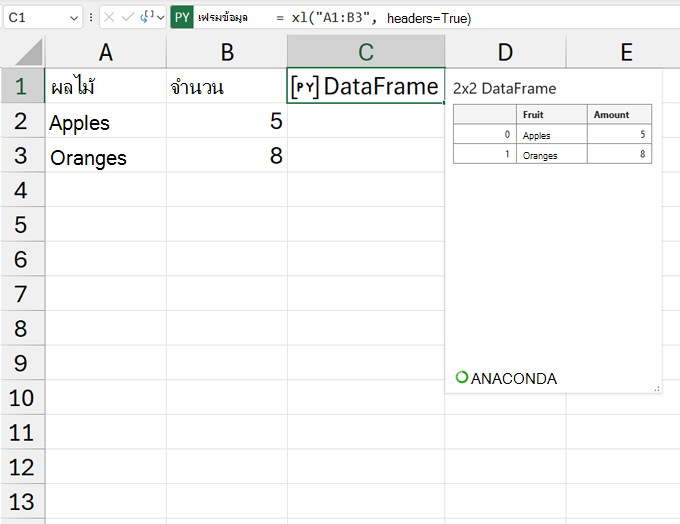This screenshot has height=524, width=680.
Task: Select row 1 header
Action: tap(23, 86)
